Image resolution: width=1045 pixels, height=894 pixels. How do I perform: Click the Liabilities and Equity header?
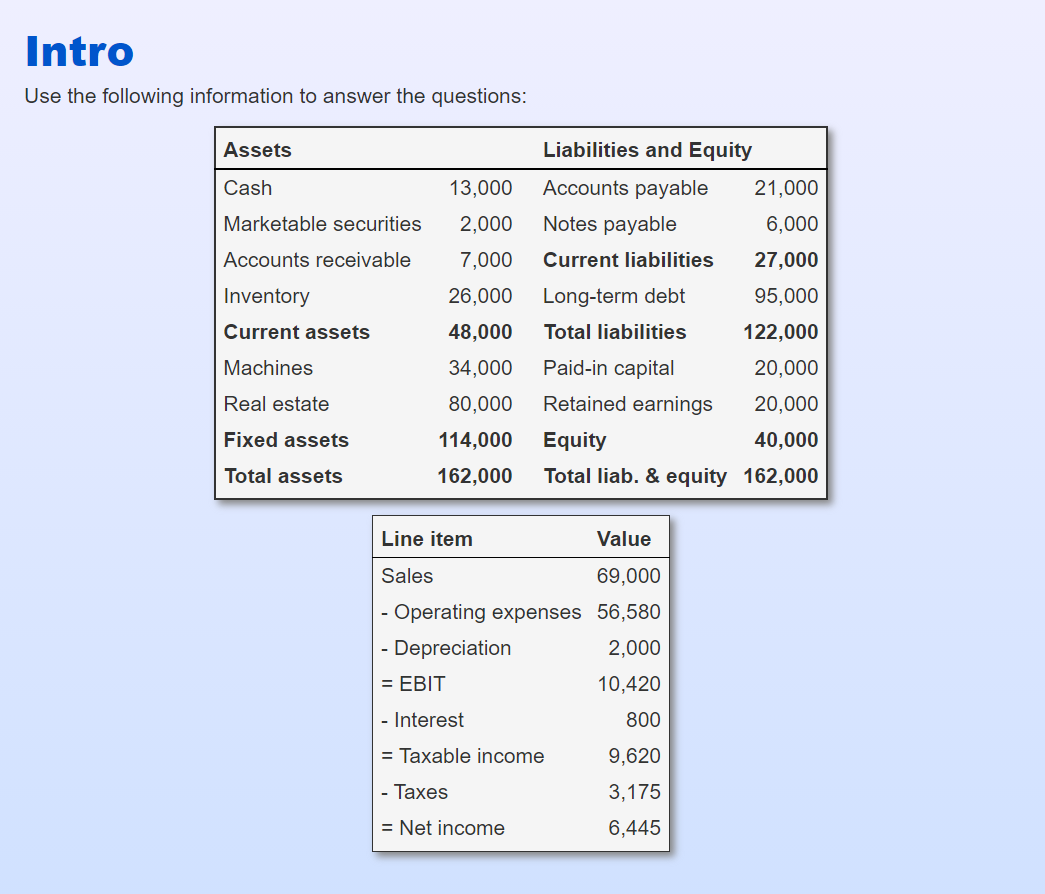(647, 149)
